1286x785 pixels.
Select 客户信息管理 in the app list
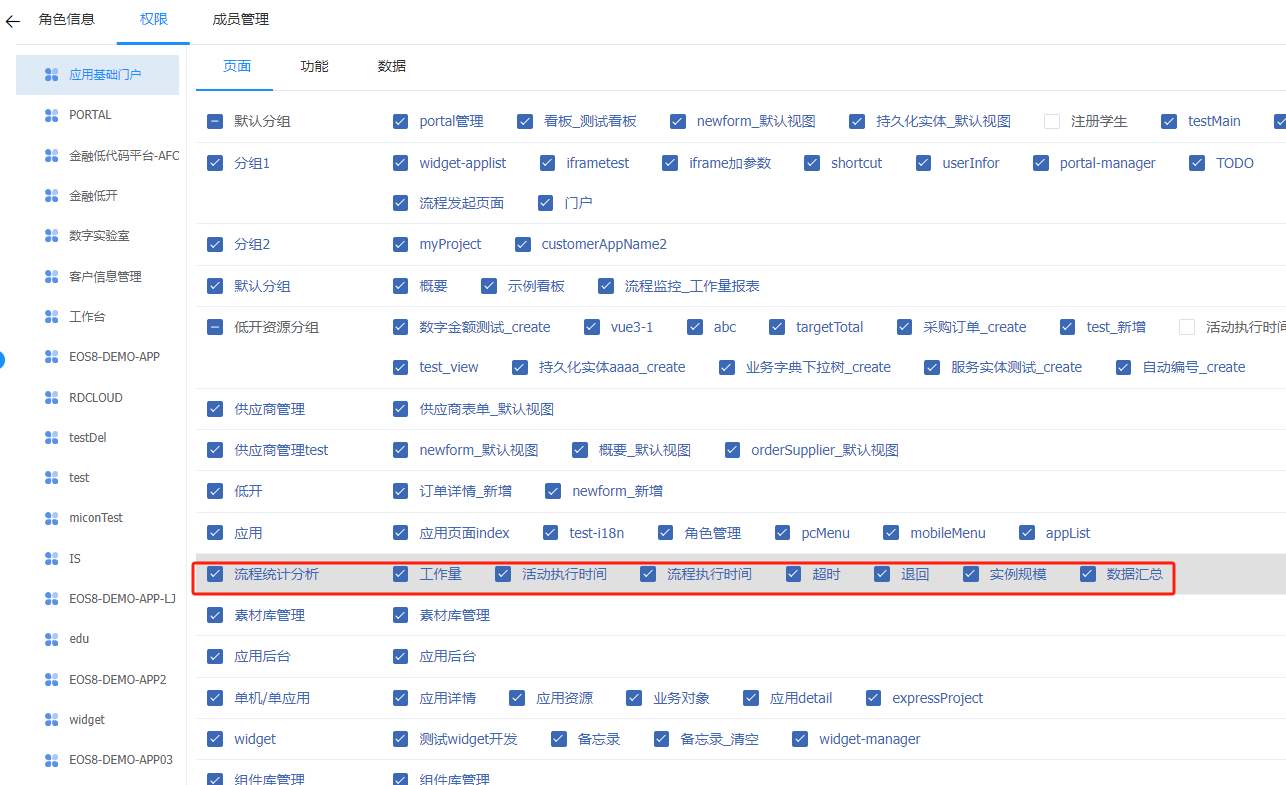105,277
